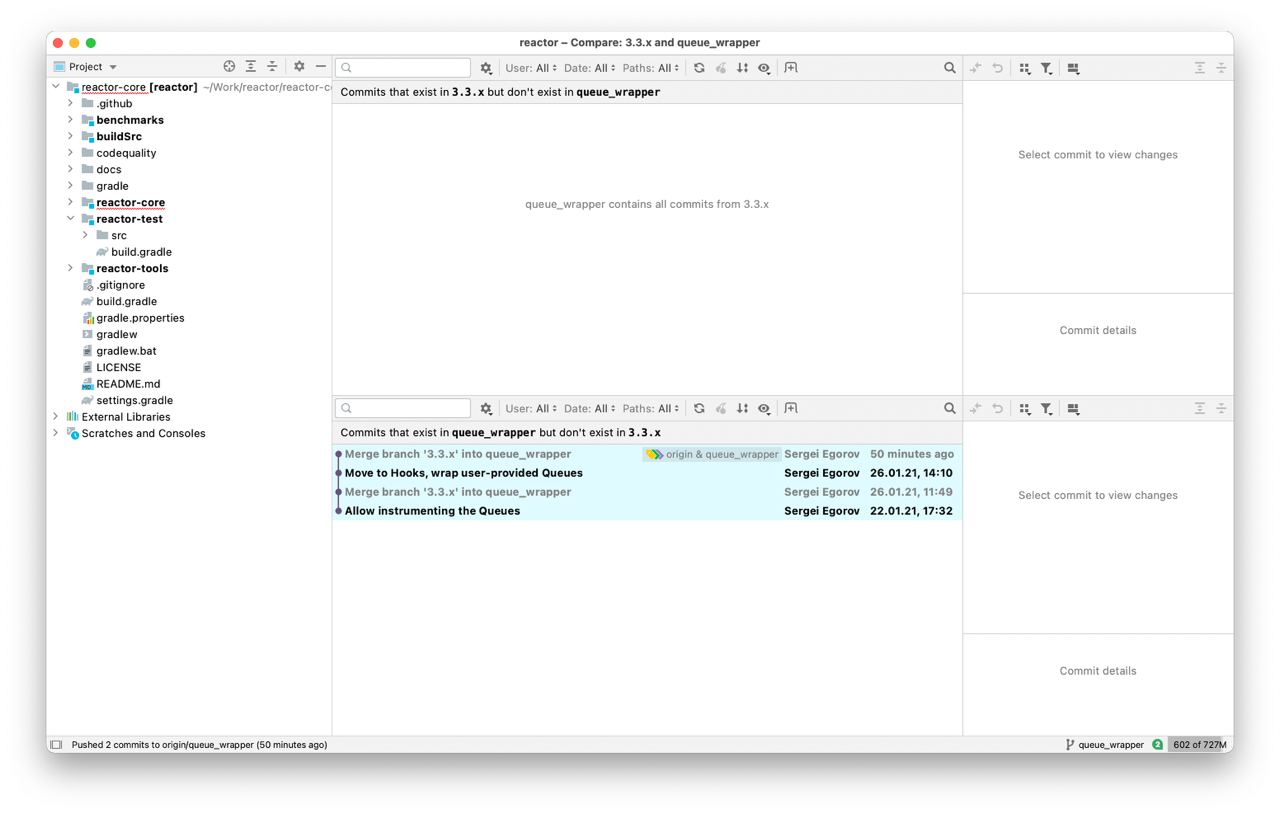Viewport: 1280px width, 814px height.
Task: Click the Select Opened File locate icon
Action: pos(229,67)
